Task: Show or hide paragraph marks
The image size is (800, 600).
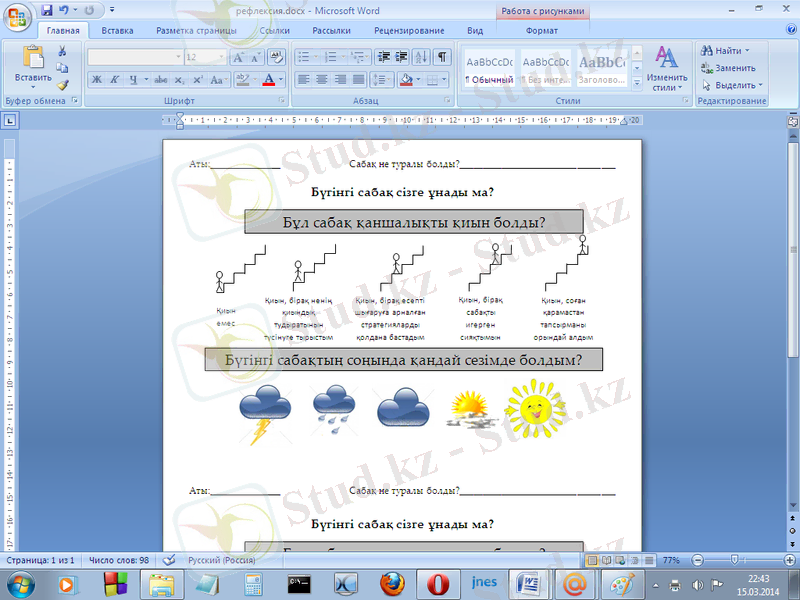Action: pos(442,57)
